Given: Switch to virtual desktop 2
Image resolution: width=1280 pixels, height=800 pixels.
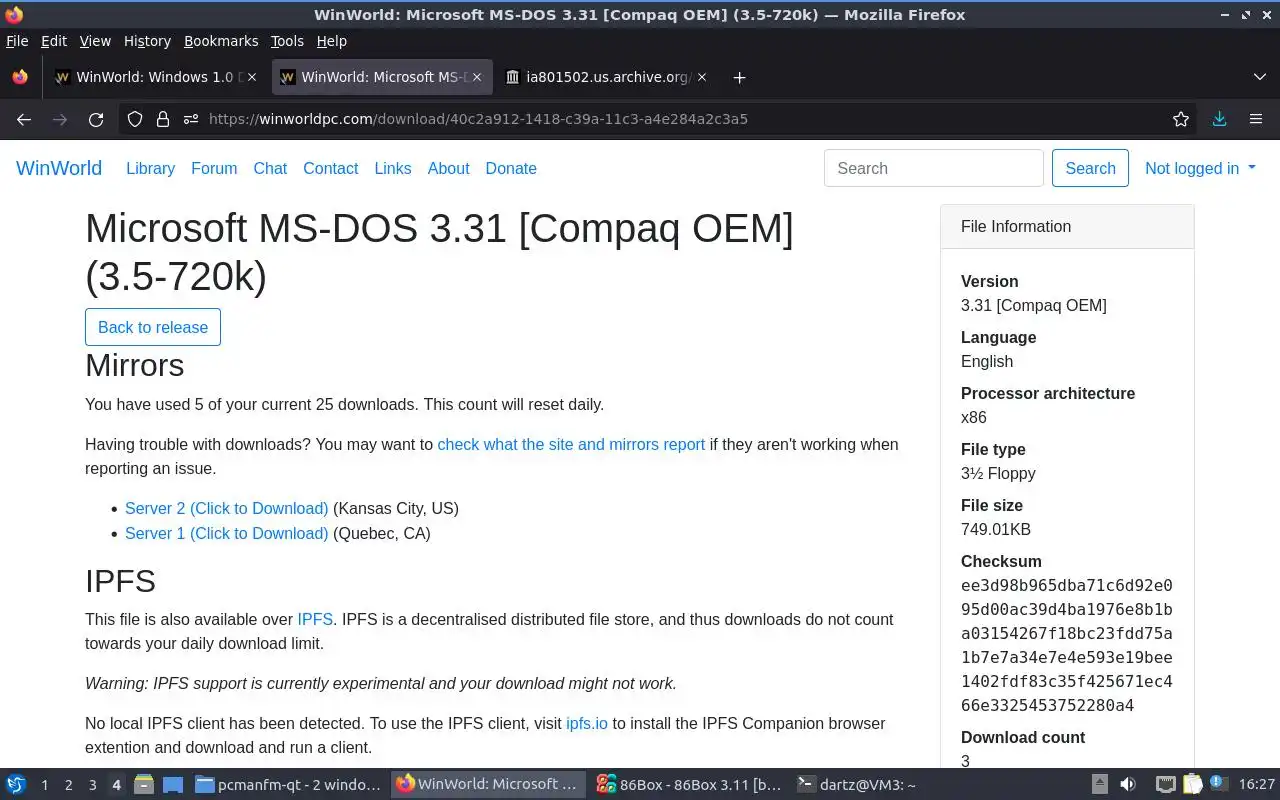Looking at the screenshot, I should 68,785.
